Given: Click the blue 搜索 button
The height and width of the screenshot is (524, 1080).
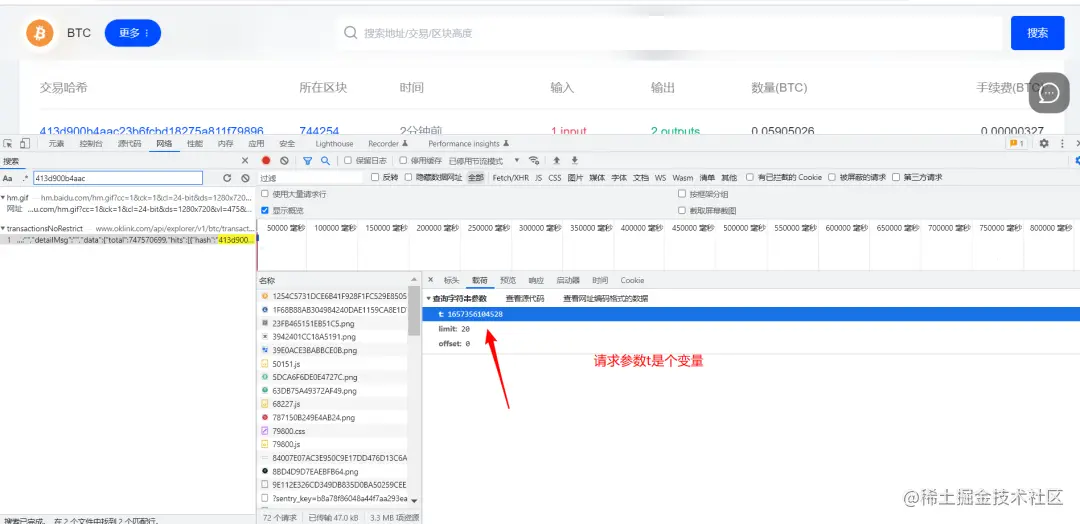Looking at the screenshot, I should (x=1037, y=33).
